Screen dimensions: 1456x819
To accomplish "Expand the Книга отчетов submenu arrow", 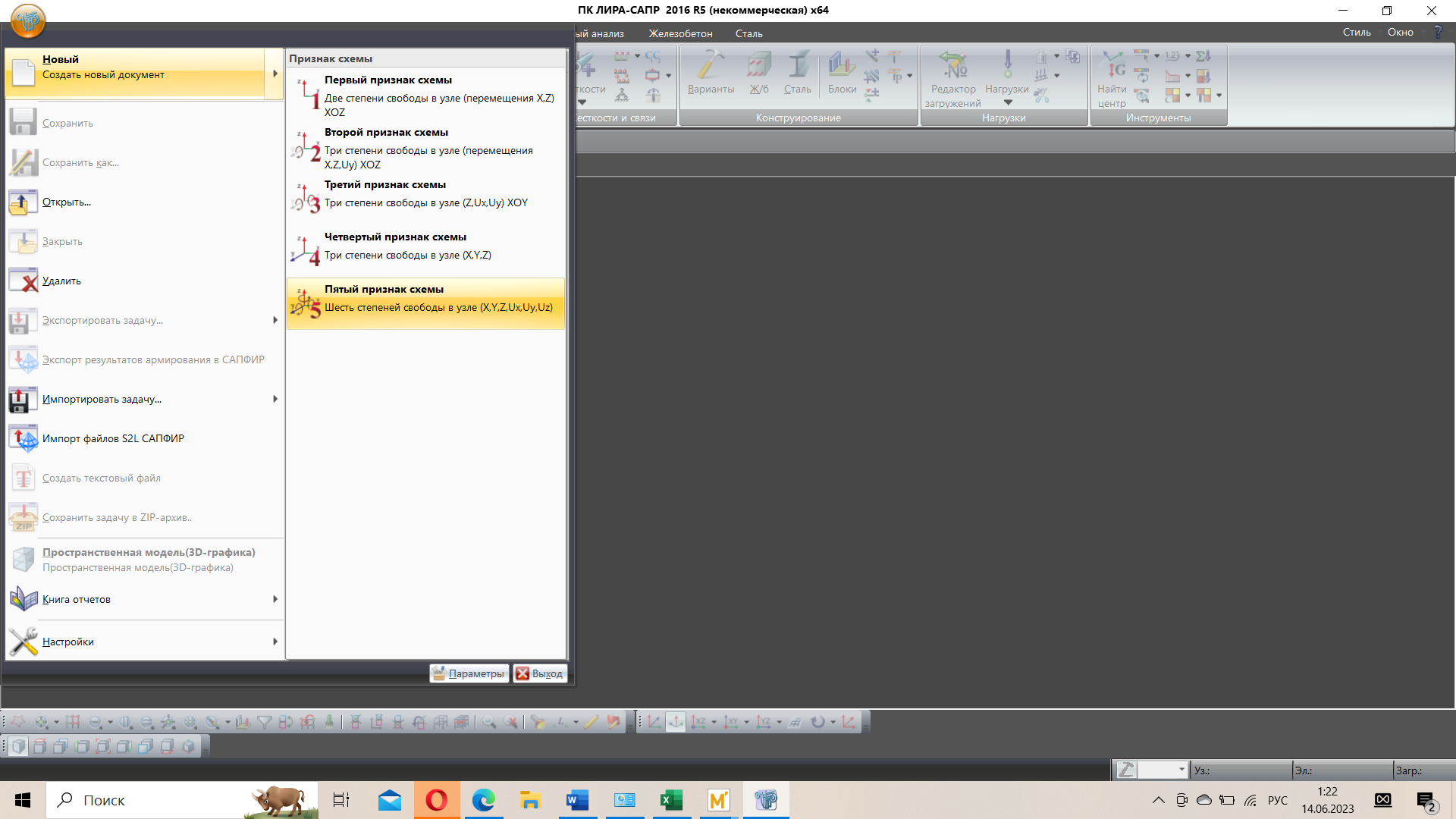I will tap(275, 599).
